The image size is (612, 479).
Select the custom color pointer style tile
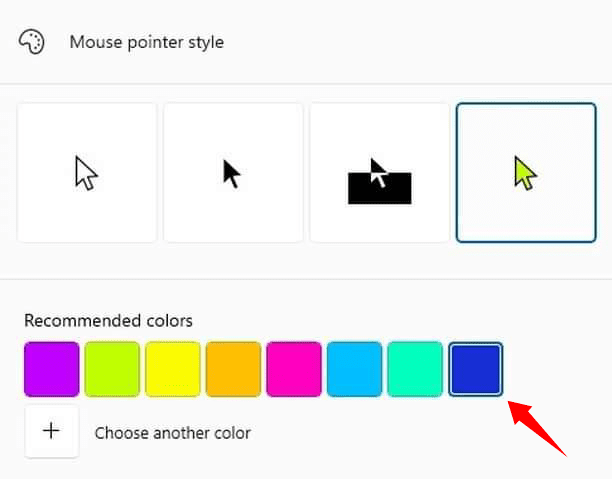pos(526,173)
